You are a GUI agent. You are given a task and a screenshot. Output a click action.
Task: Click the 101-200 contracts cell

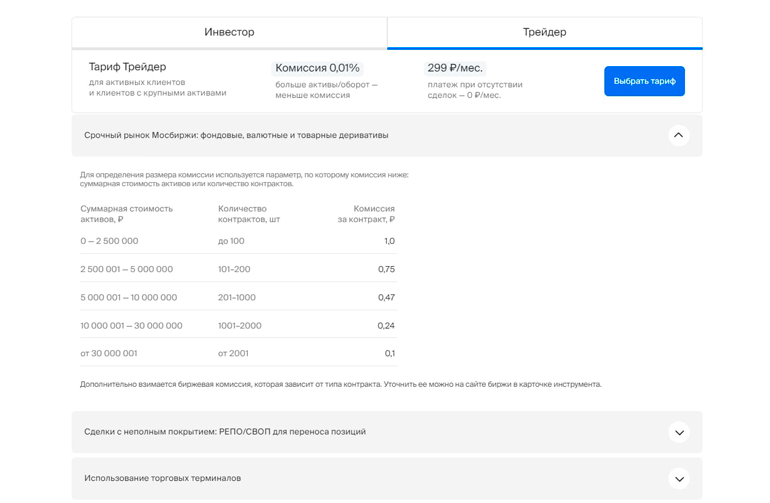pyautogui.click(x=234, y=269)
